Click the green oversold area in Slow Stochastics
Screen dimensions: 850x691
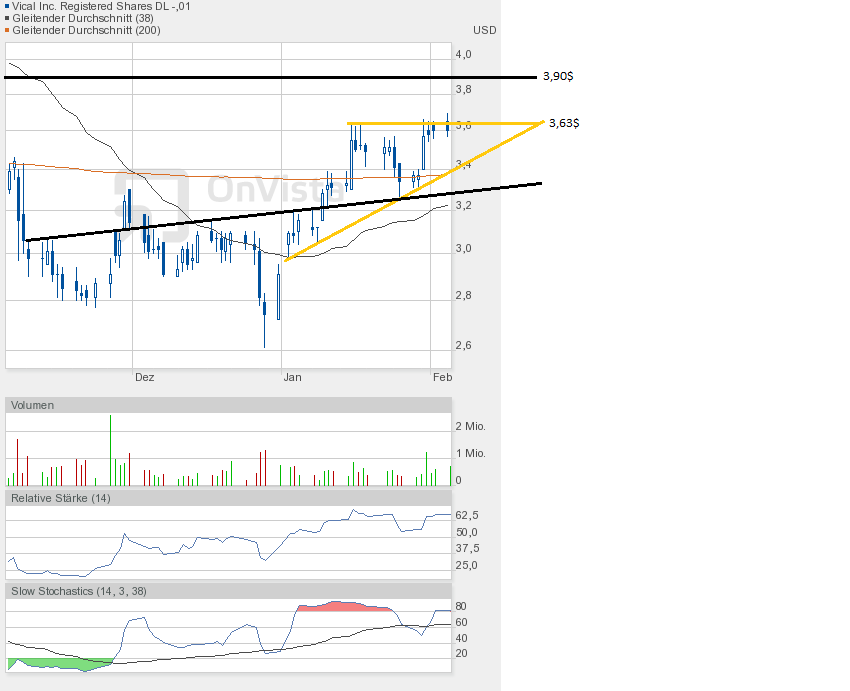[50, 664]
